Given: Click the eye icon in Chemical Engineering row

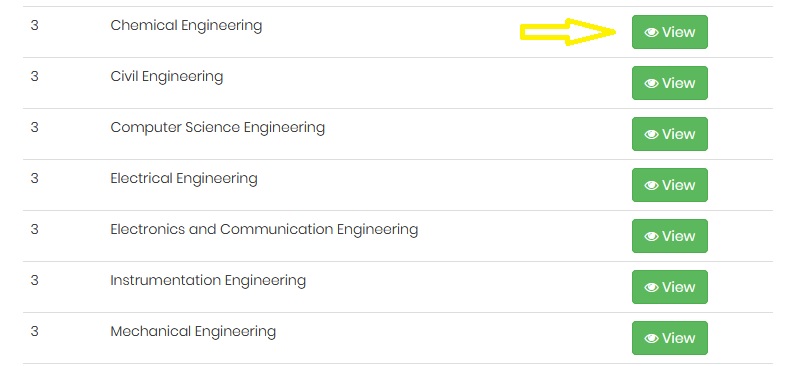Looking at the screenshot, I should [651, 33].
